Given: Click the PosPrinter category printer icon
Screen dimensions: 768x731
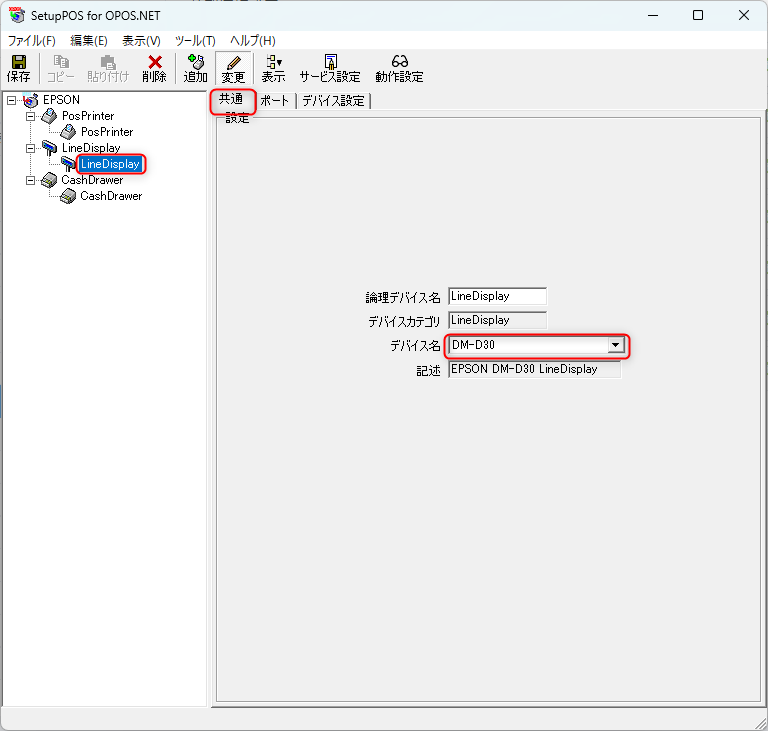Looking at the screenshot, I should tap(49, 116).
